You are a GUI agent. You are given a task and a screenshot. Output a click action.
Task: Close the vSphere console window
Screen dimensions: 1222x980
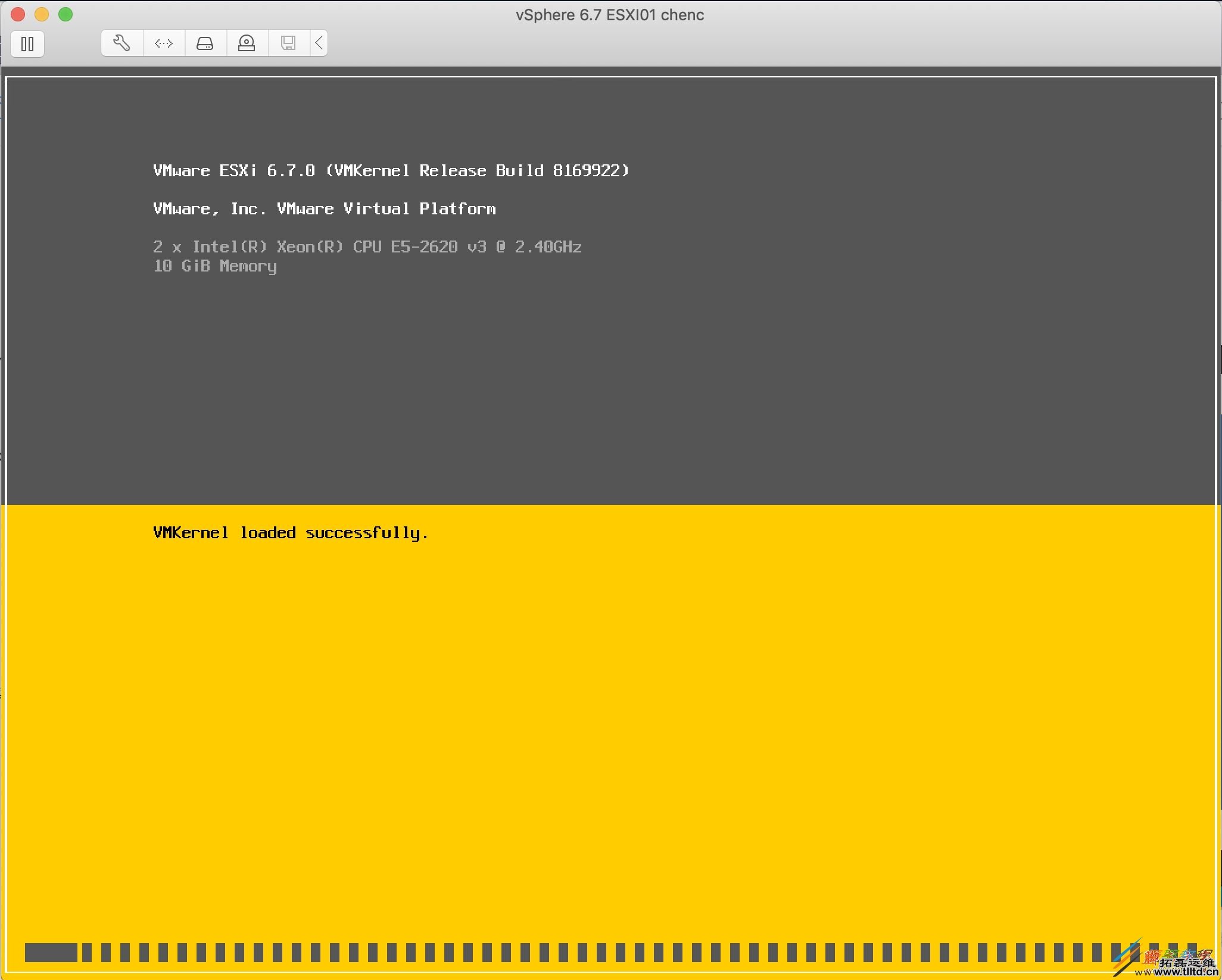(18, 14)
